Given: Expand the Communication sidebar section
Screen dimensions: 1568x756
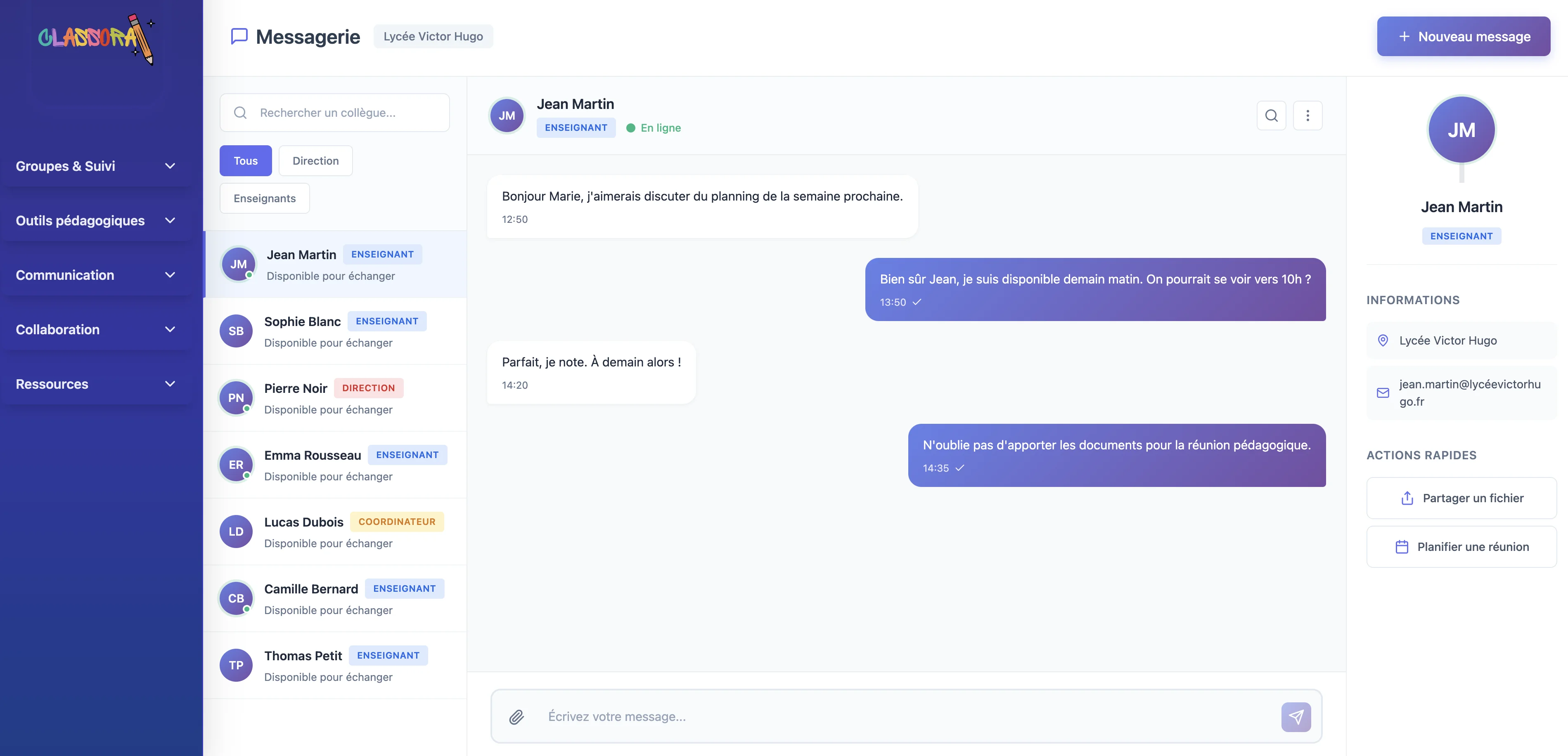Looking at the screenshot, I should pos(96,275).
